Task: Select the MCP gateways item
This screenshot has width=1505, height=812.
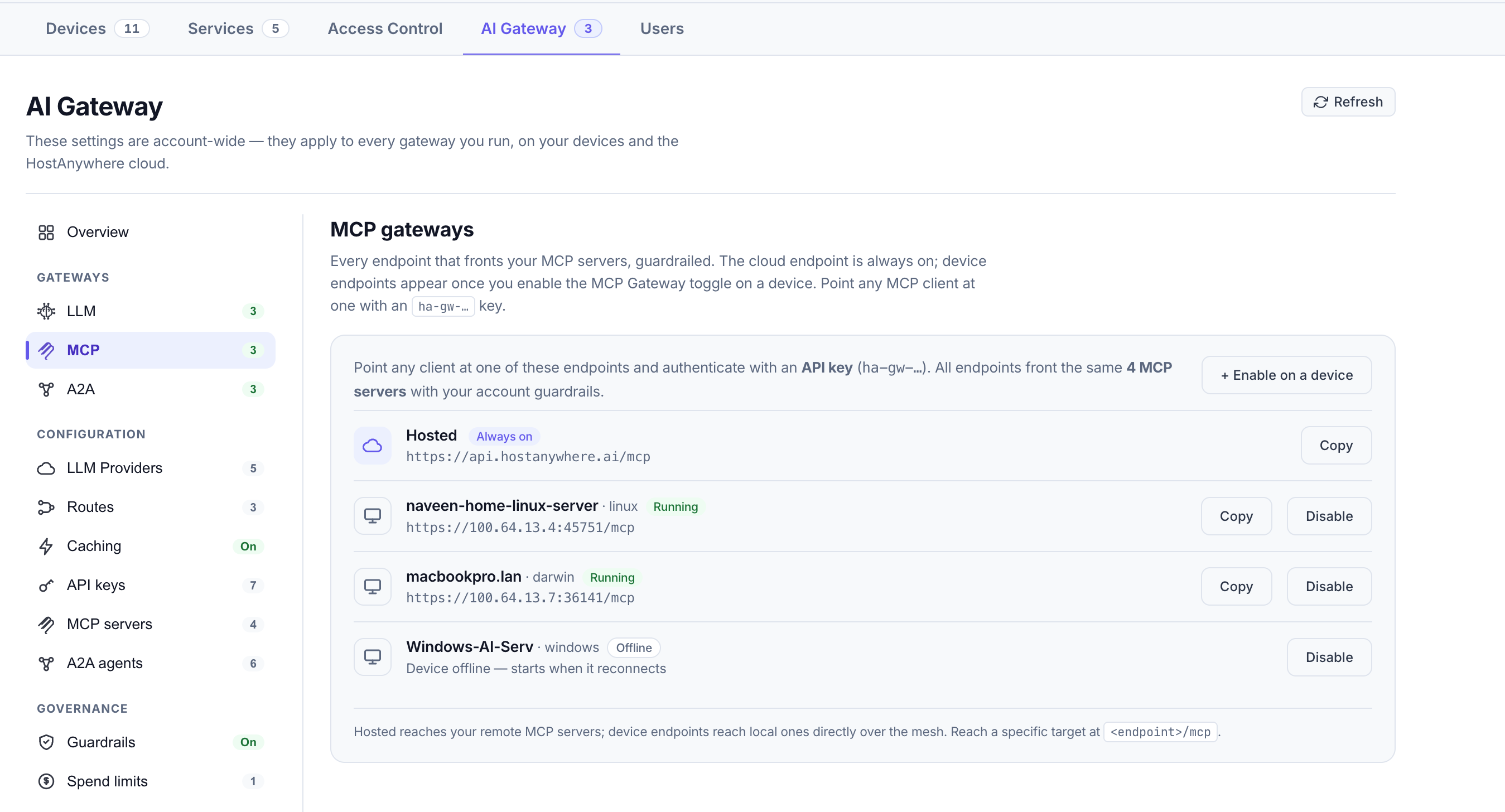Action: (x=150, y=350)
